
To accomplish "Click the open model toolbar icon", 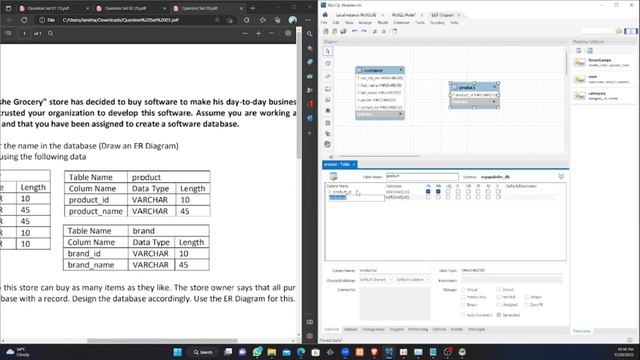I will (x=334, y=31).
